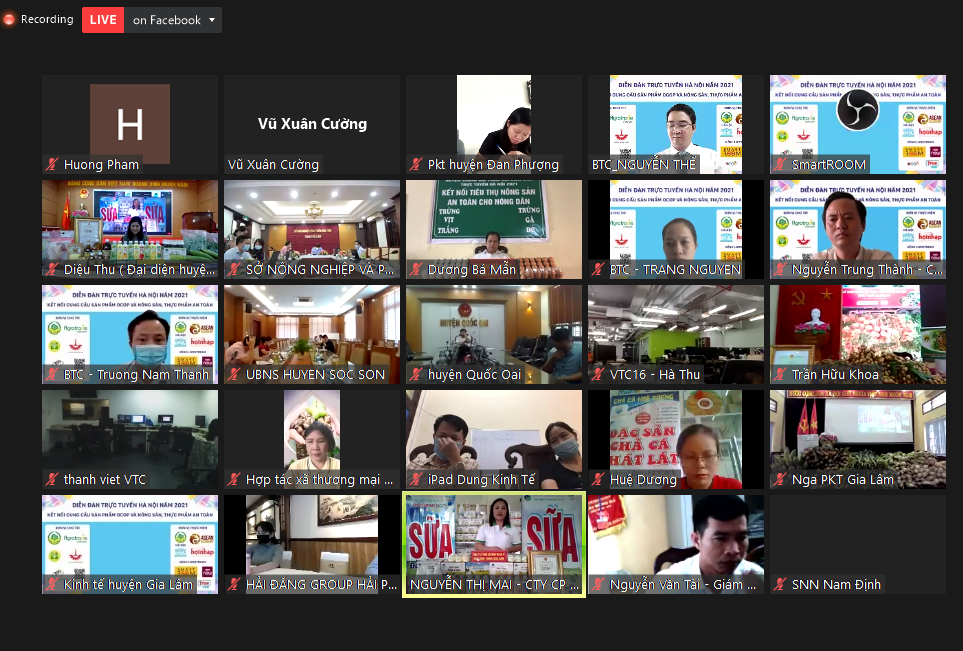The width and height of the screenshot is (963, 651).
Task: Click muted mic icon on SNN Nam Định
Action: tap(780, 585)
